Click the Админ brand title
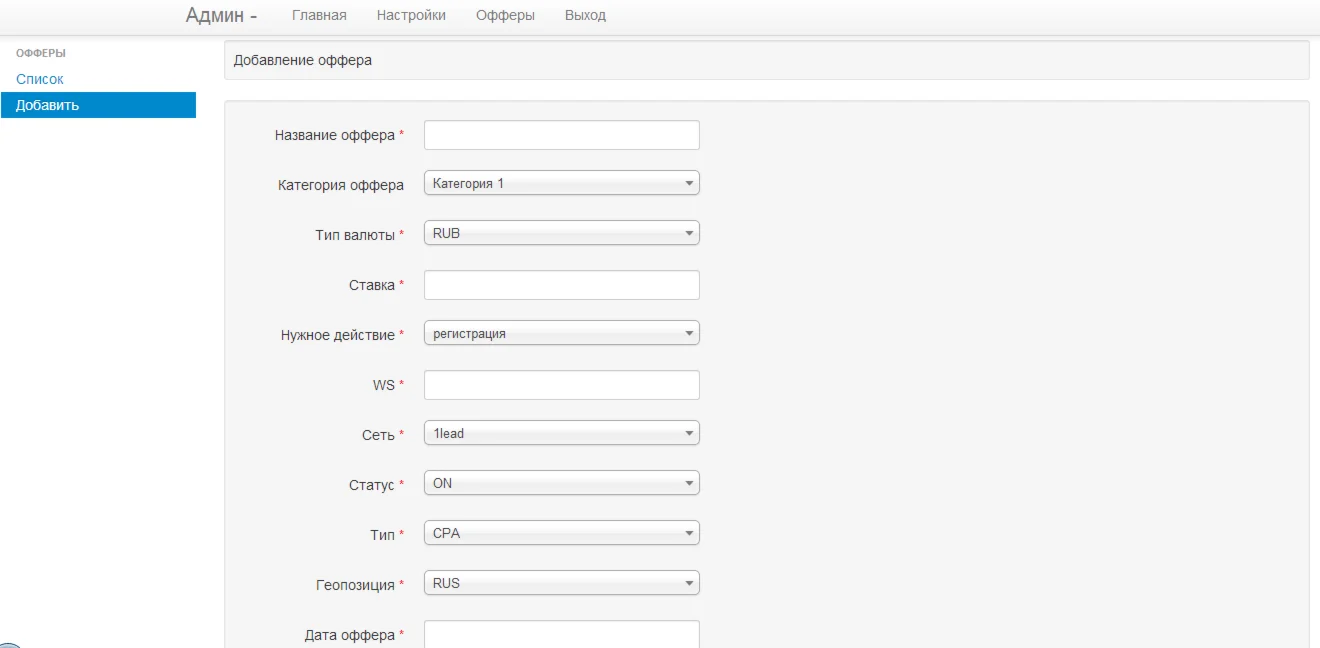 (x=221, y=16)
